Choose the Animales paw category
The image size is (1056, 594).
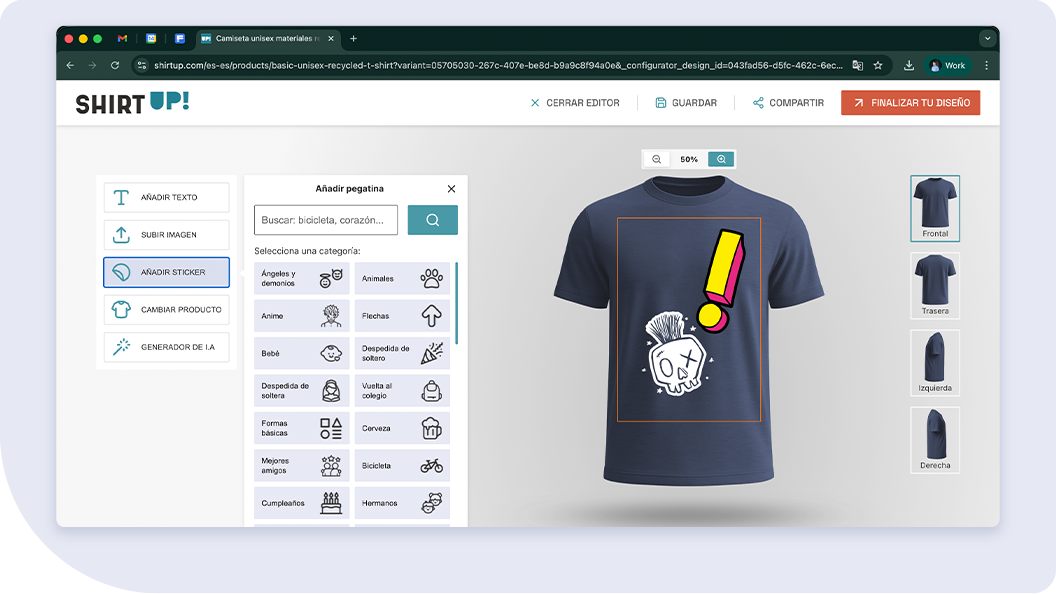[x=402, y=278]
